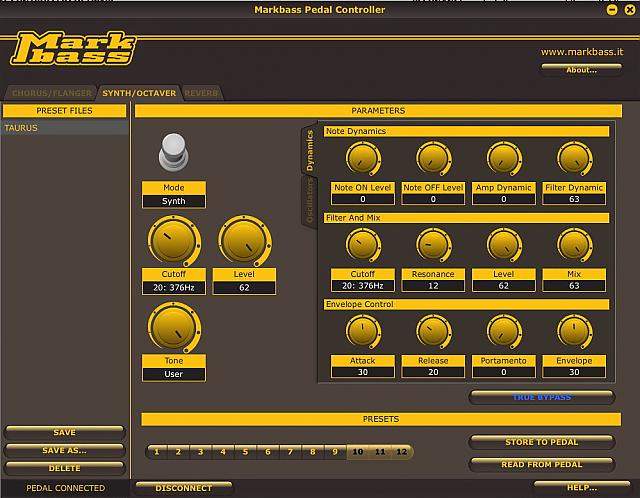
Task: Toggle the TRUE BYPASS button
Action: click(x=542, y=397)
